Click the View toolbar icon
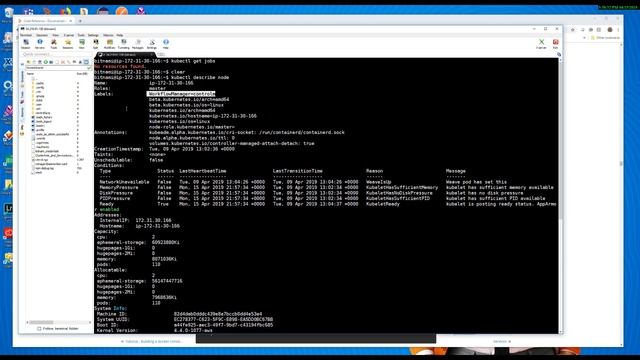Screen dimensions: 640x360 point(82,44)
